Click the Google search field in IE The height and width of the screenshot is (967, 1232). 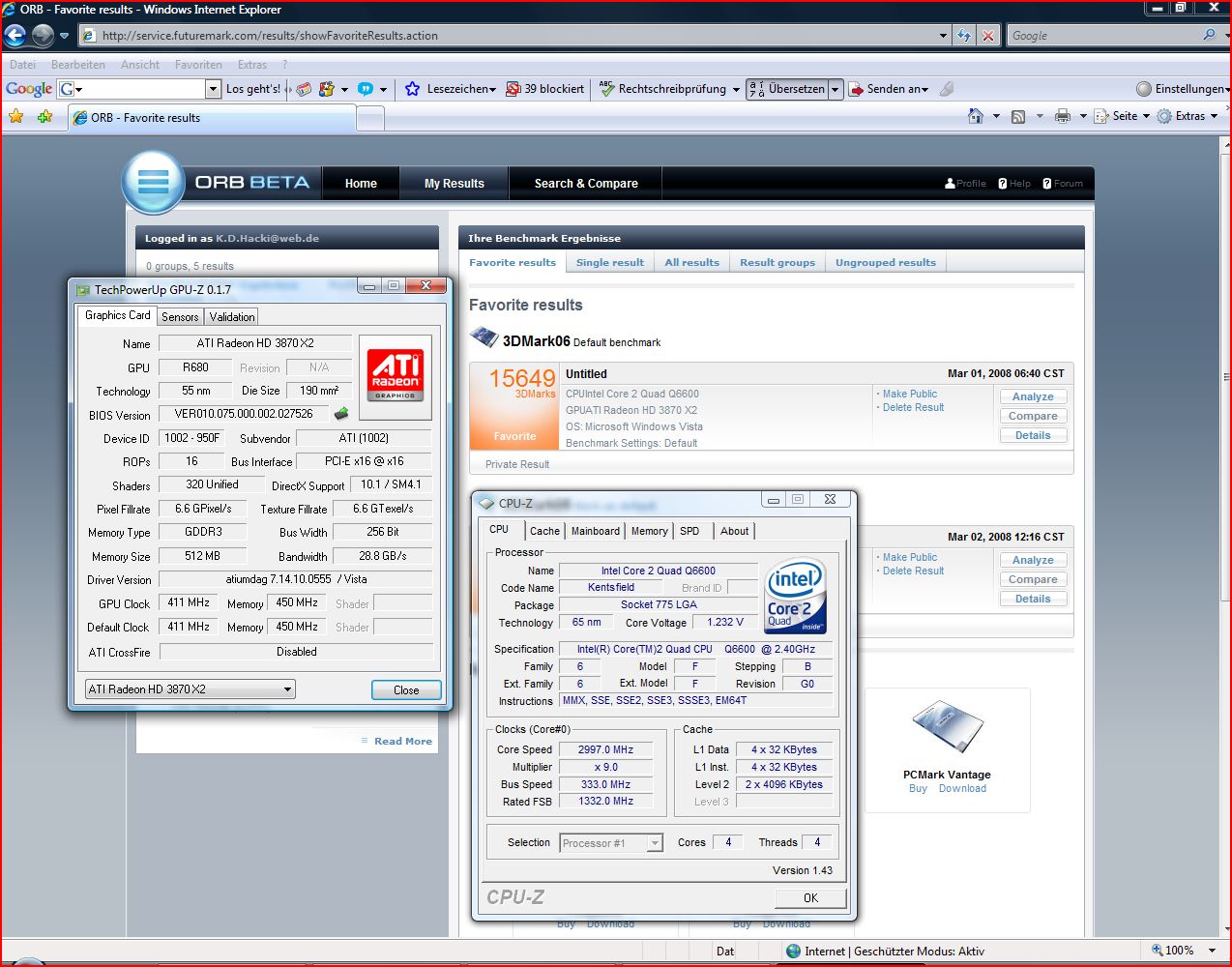click(1102, 36)
